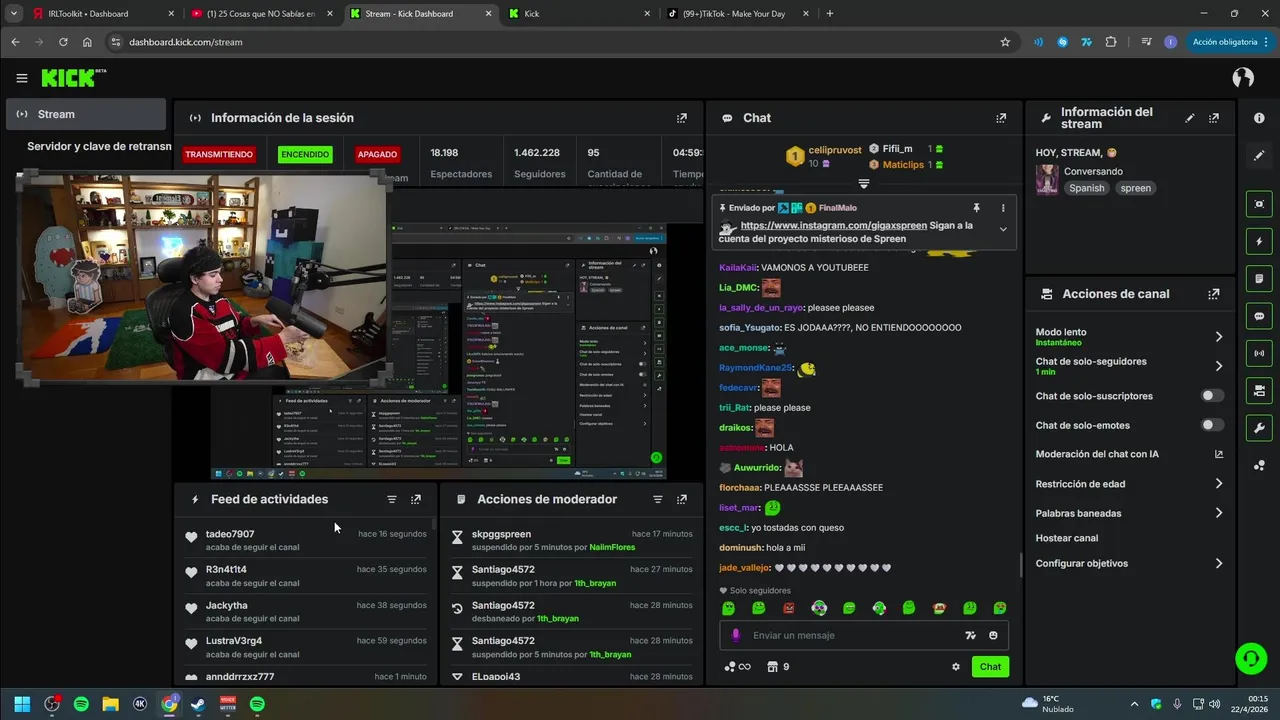Viewport: 1280px width, 720px height.
Task: Open the instagram.com/gigaxspreen link
Action: tap(834, 226)
